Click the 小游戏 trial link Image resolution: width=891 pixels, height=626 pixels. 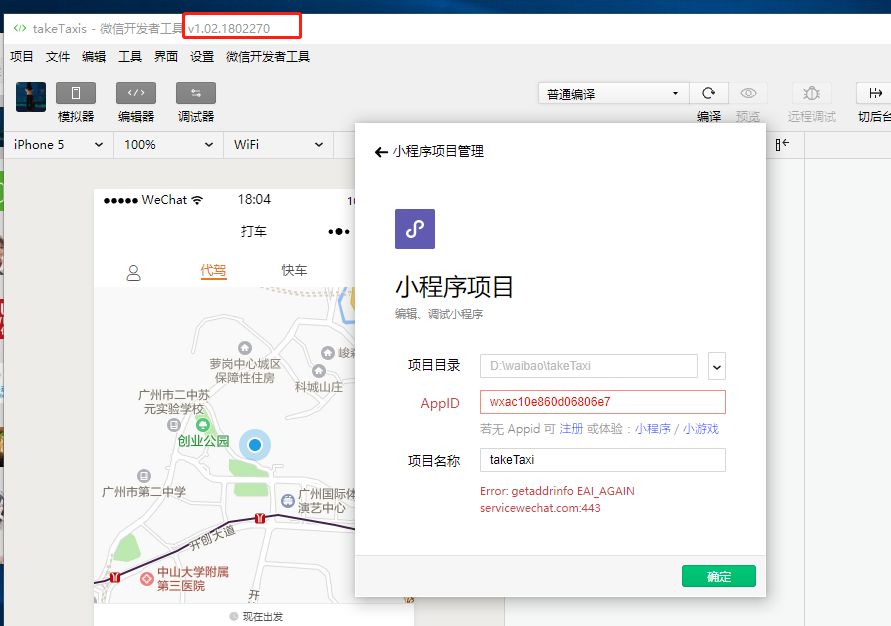[x=701, y=429]
